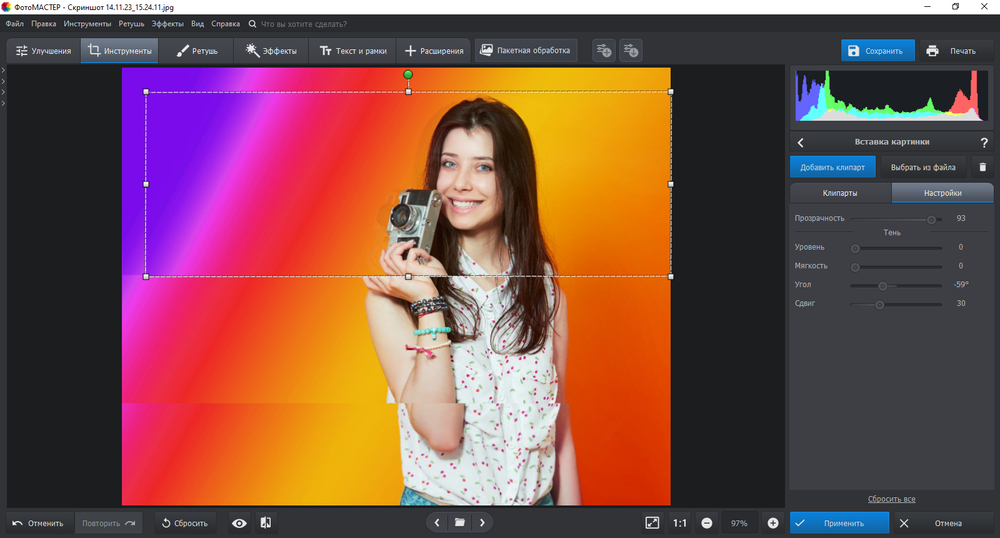Toggle the before/after compare view
This screenshot has width=1000, height=538.
[266, 523]
